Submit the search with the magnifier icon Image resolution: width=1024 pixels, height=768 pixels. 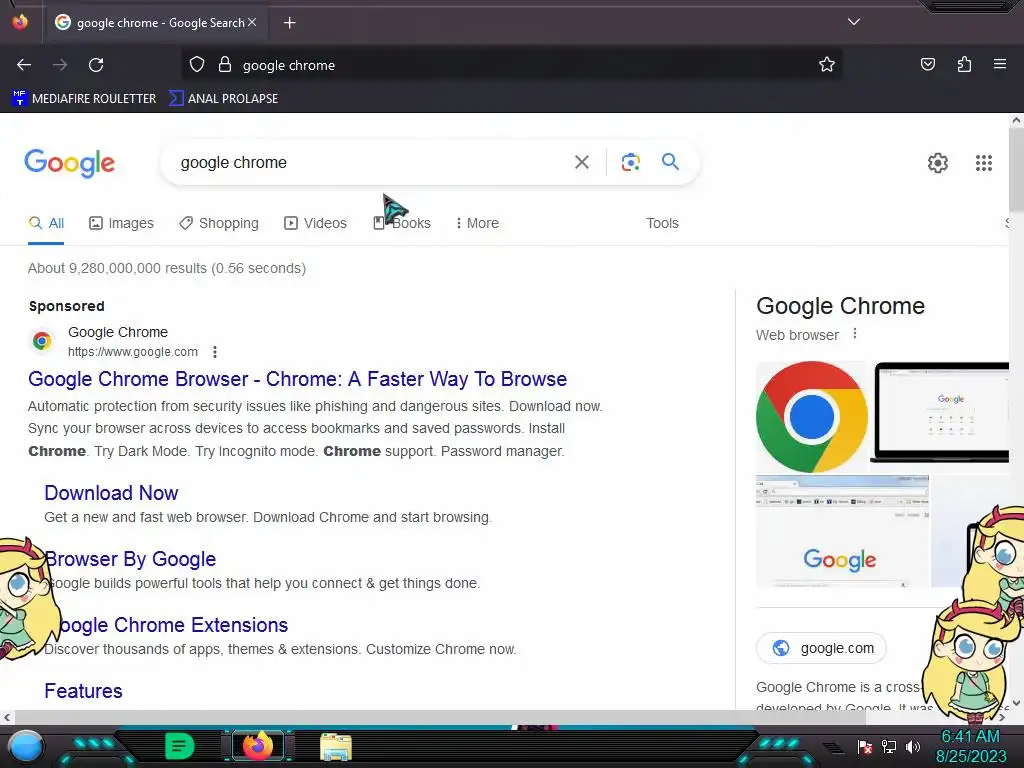(x=670, y=161)
